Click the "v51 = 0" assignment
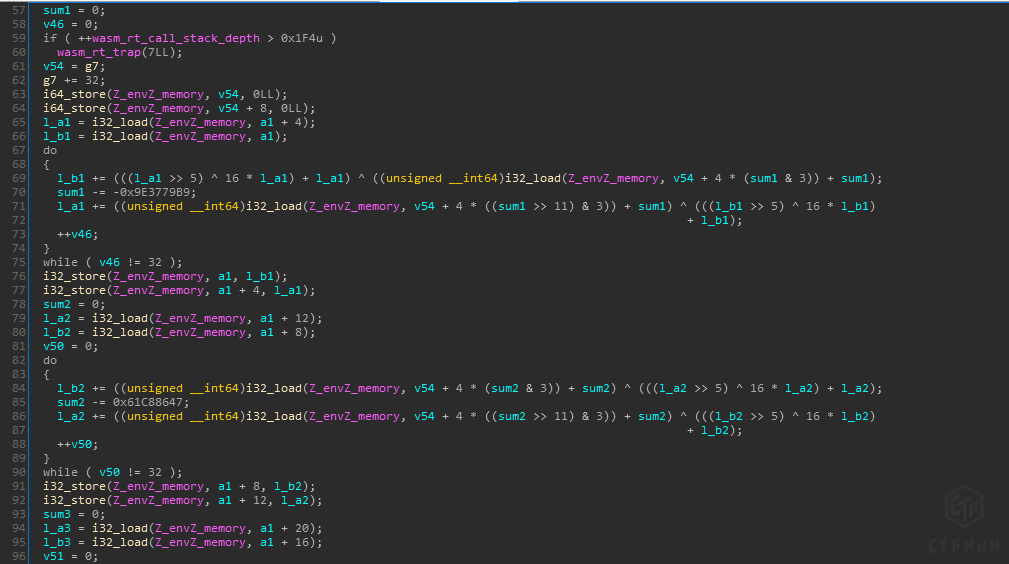The width and height of the screenshot is (1009, 564). pos(69,556)
